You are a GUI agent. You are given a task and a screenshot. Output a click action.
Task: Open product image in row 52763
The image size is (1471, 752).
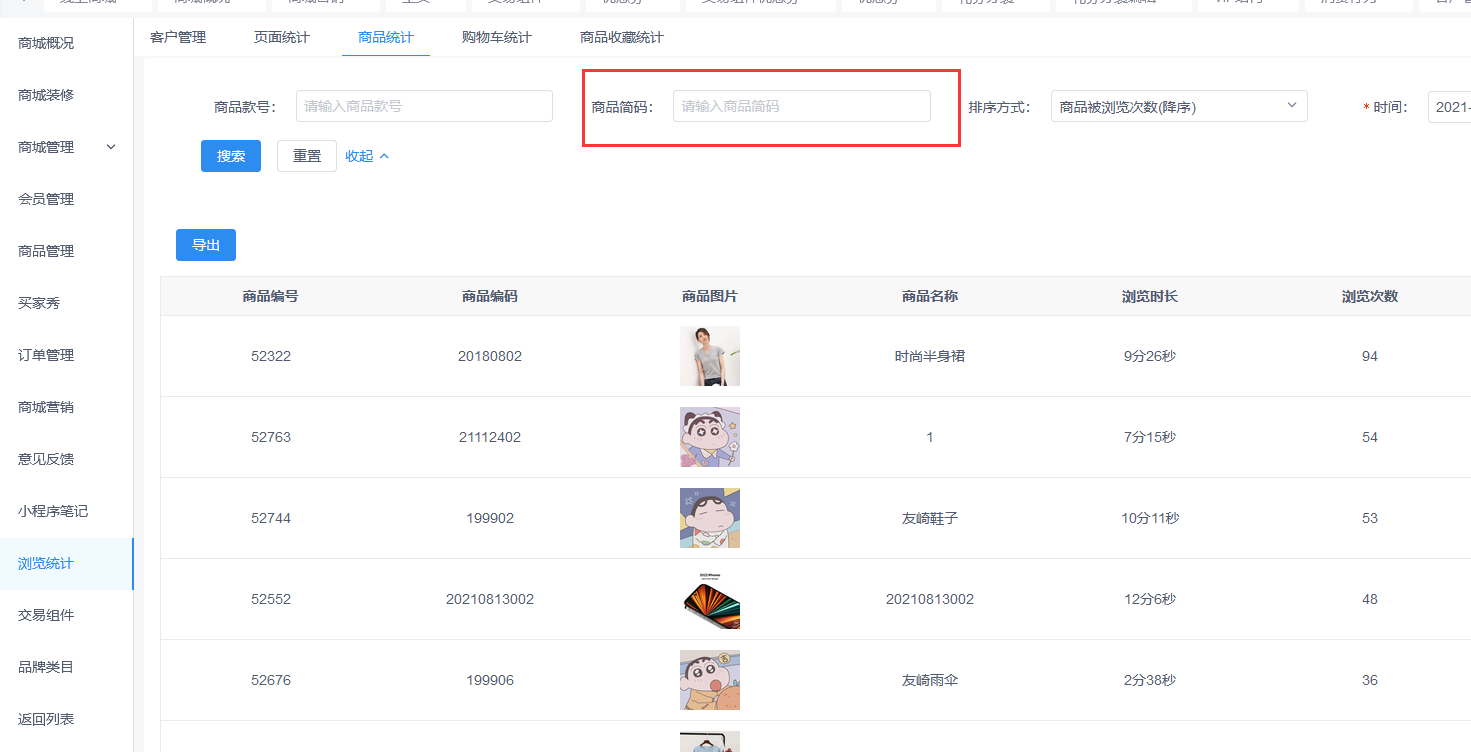pos(710,437)
